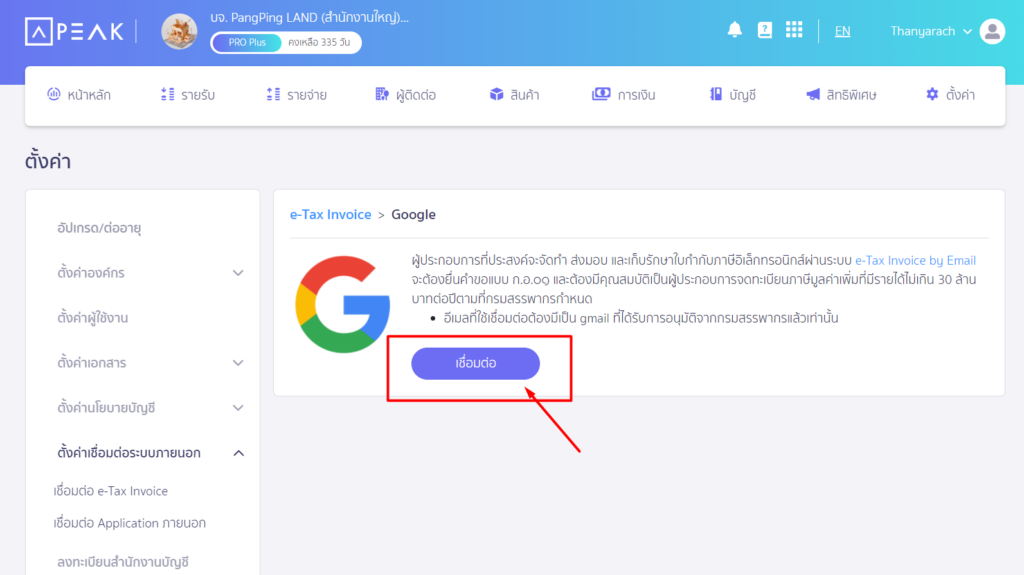
Task: Open the ผู้ติดต่อ menu
Action: click(406, 95)
